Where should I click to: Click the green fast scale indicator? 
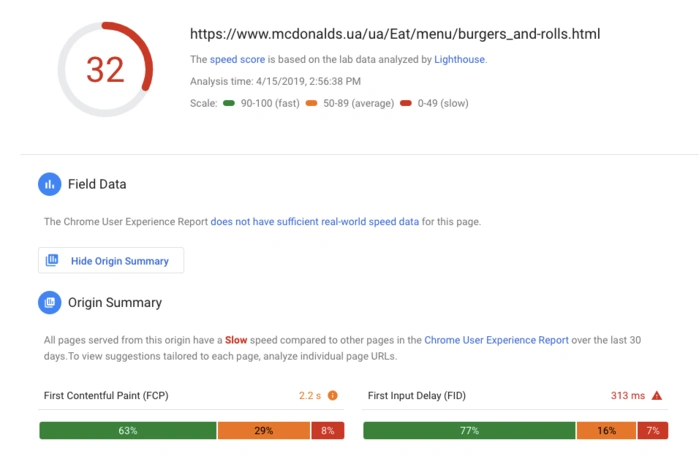tap(229, 103)
